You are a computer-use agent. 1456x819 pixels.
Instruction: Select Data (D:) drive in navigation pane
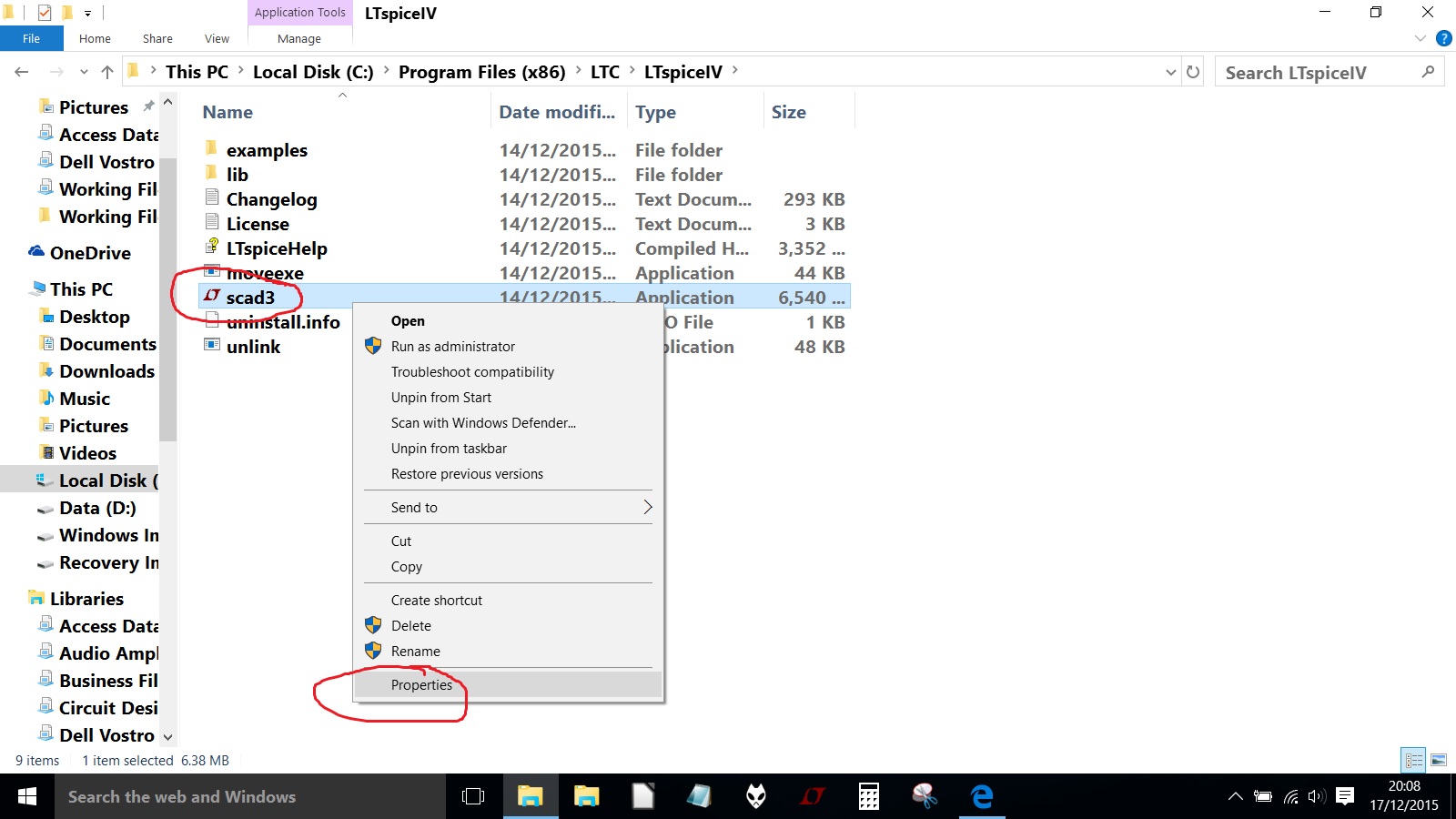97,508
